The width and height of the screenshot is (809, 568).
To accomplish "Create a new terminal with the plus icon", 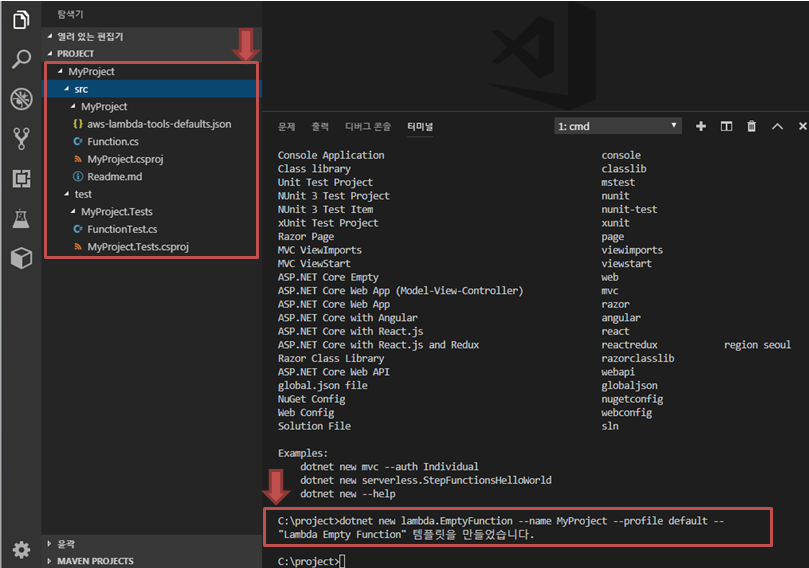I will (701, 126).
